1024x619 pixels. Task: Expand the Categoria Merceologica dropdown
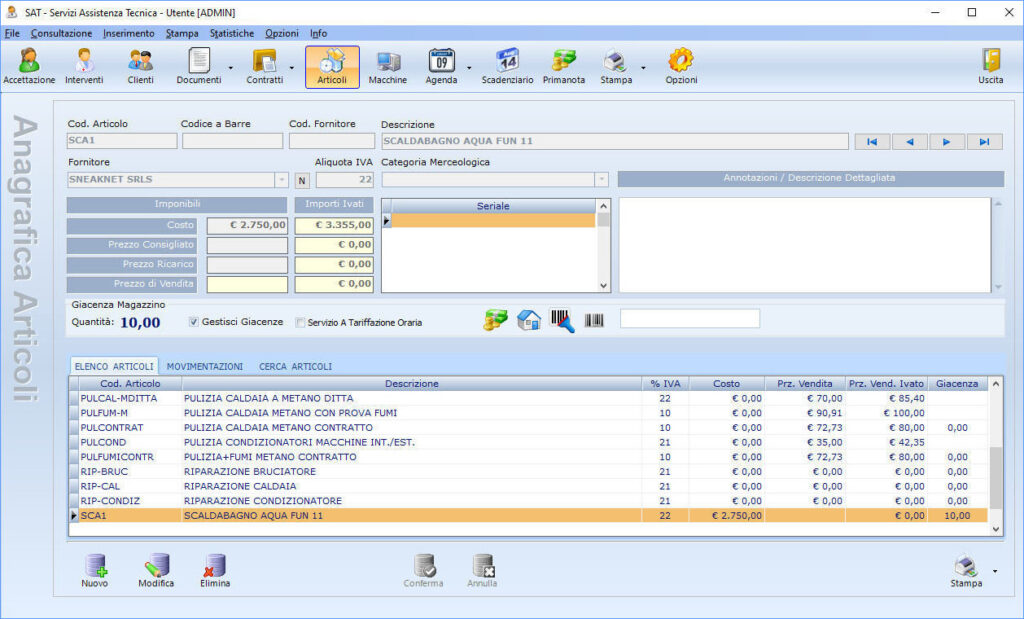tap(601, 180)
